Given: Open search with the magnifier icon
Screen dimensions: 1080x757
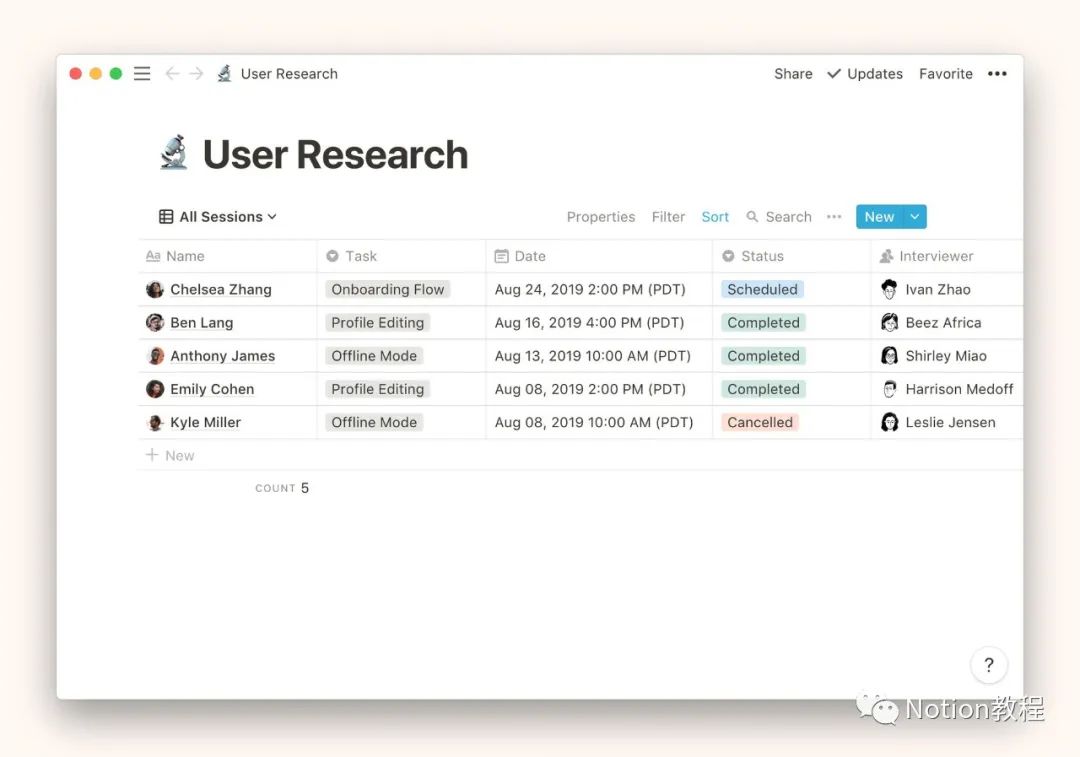Looking at the screenshot, I should click(x=754, y=217).
